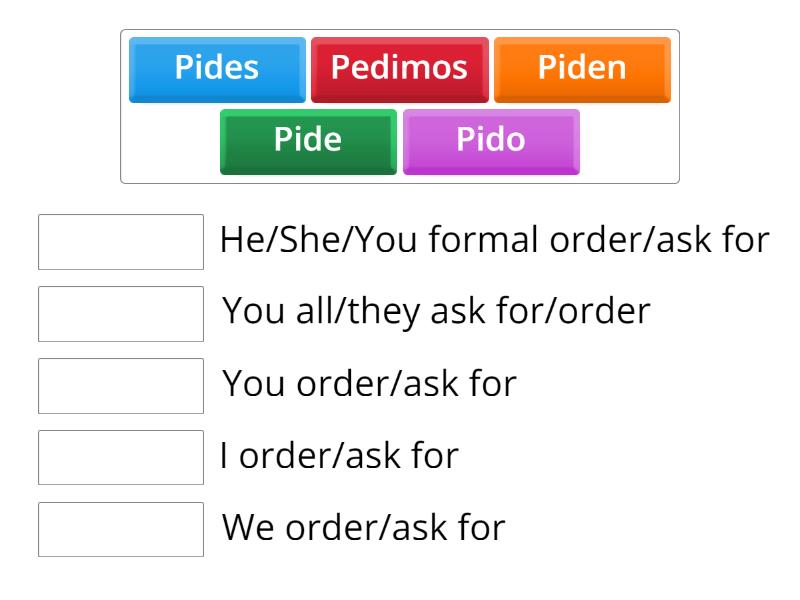Select the blue Pides tile
This screenshot has width=800, height=600.
click(x=216, y=68)
